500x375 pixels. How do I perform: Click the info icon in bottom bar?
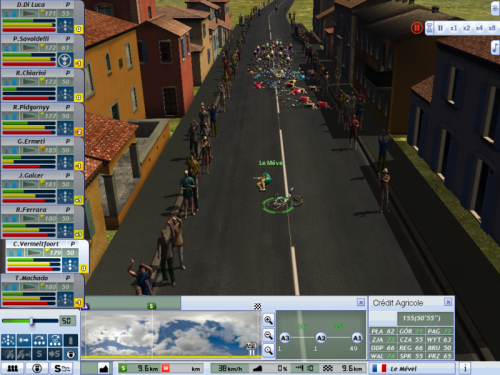pyautogui.click(x=465, y=368)
